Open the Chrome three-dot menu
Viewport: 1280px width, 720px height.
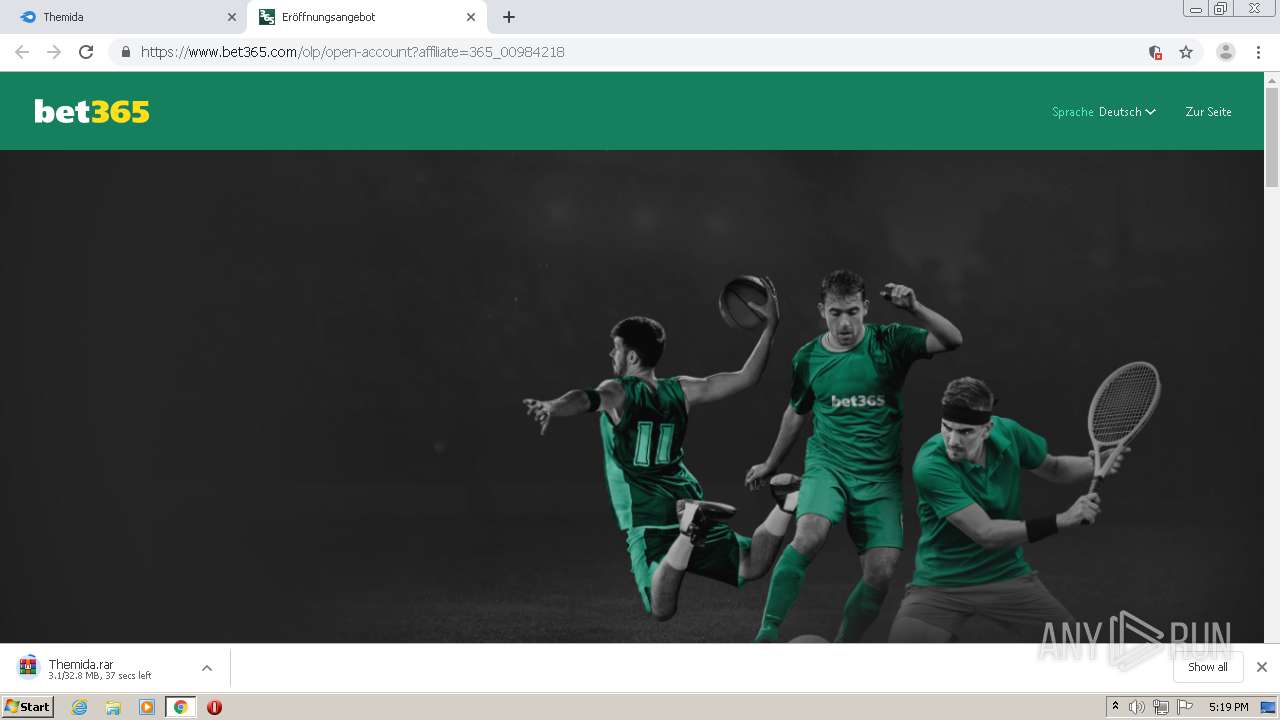(x=1259, y=52)
